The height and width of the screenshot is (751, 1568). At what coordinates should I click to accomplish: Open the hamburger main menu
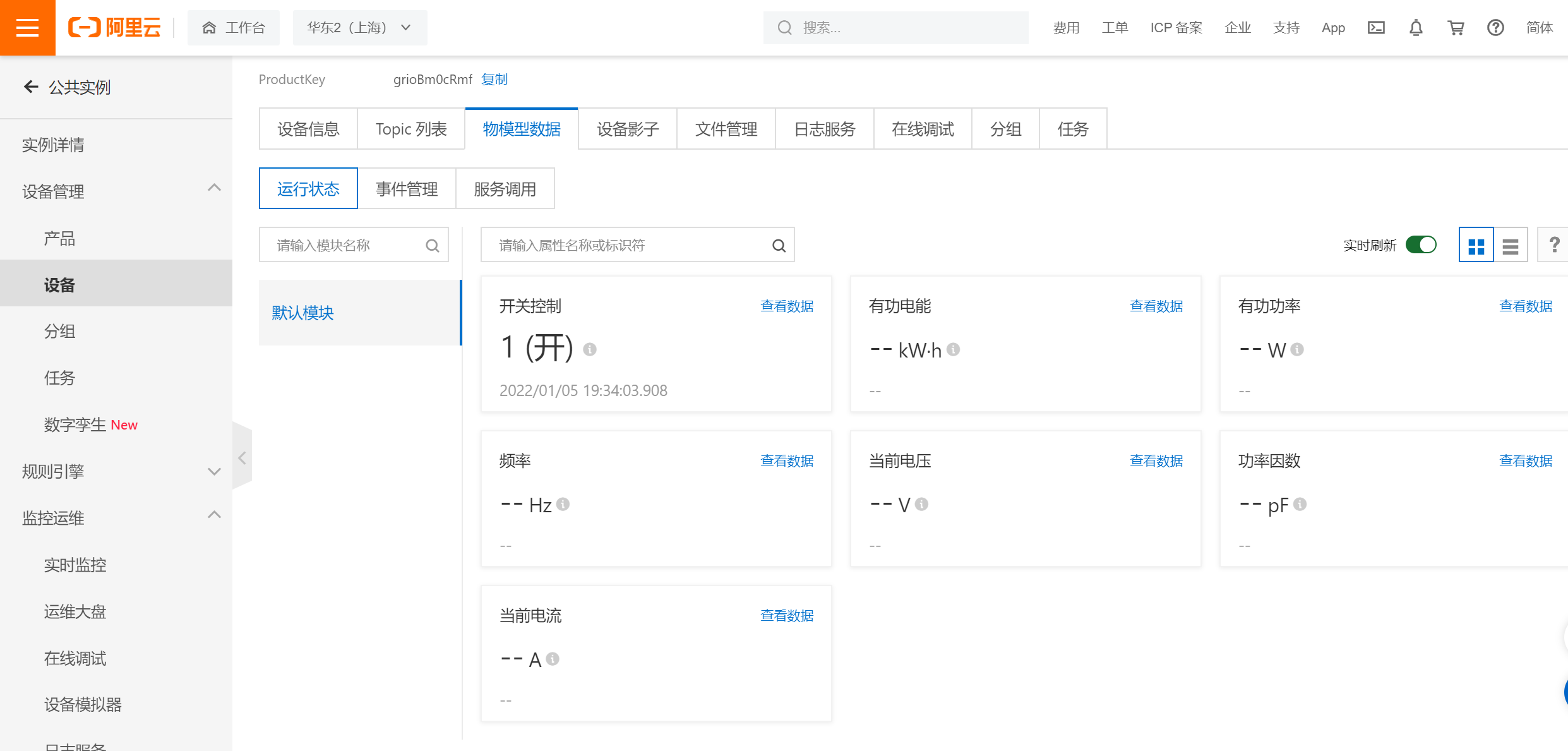click(27, 27)
